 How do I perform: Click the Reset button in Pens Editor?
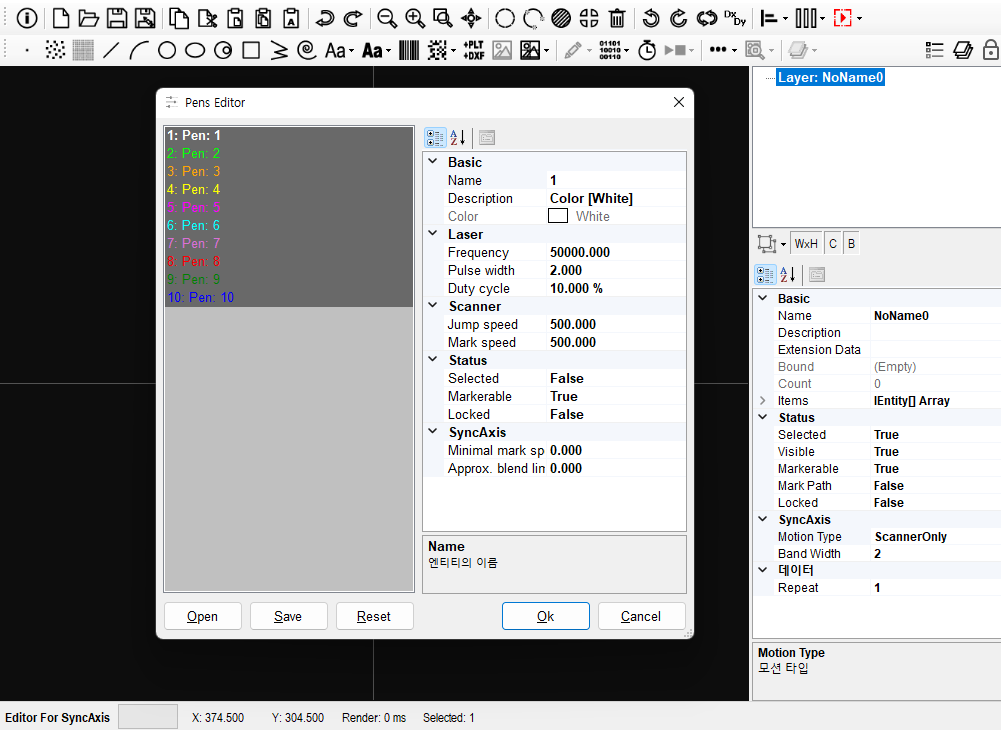375,616
